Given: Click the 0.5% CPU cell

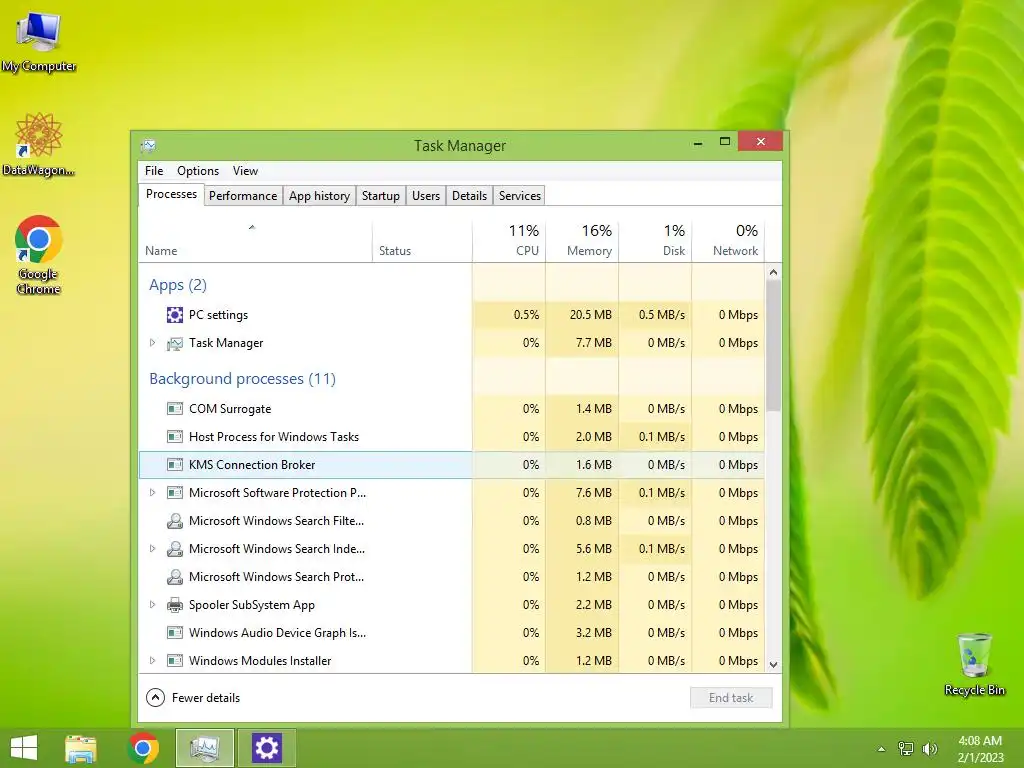Looking at the screenshot, I should (509, 315).
